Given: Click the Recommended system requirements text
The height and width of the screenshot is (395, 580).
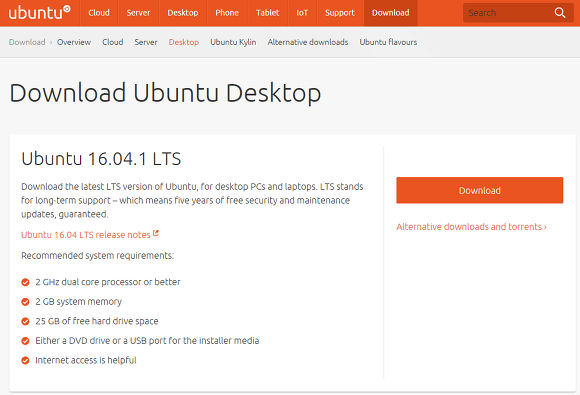Looking at the screenshot, I should [98, 256].
